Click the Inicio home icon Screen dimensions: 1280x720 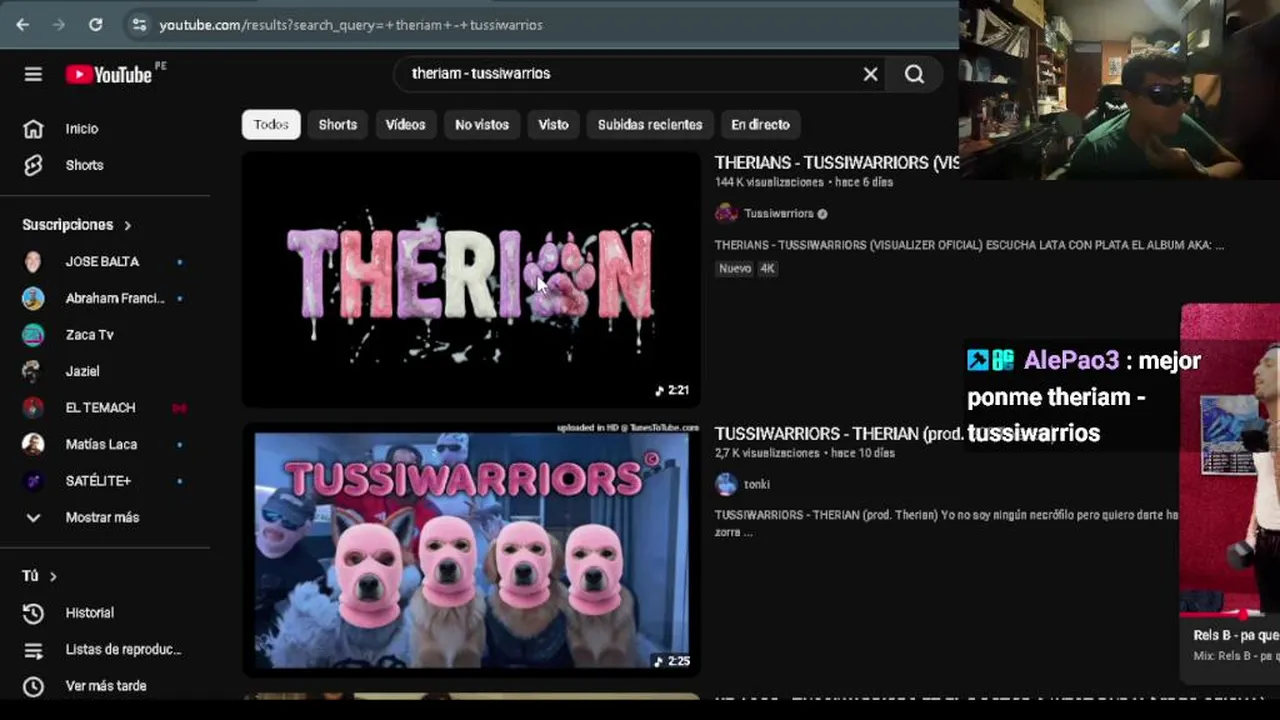coord(33,129)
